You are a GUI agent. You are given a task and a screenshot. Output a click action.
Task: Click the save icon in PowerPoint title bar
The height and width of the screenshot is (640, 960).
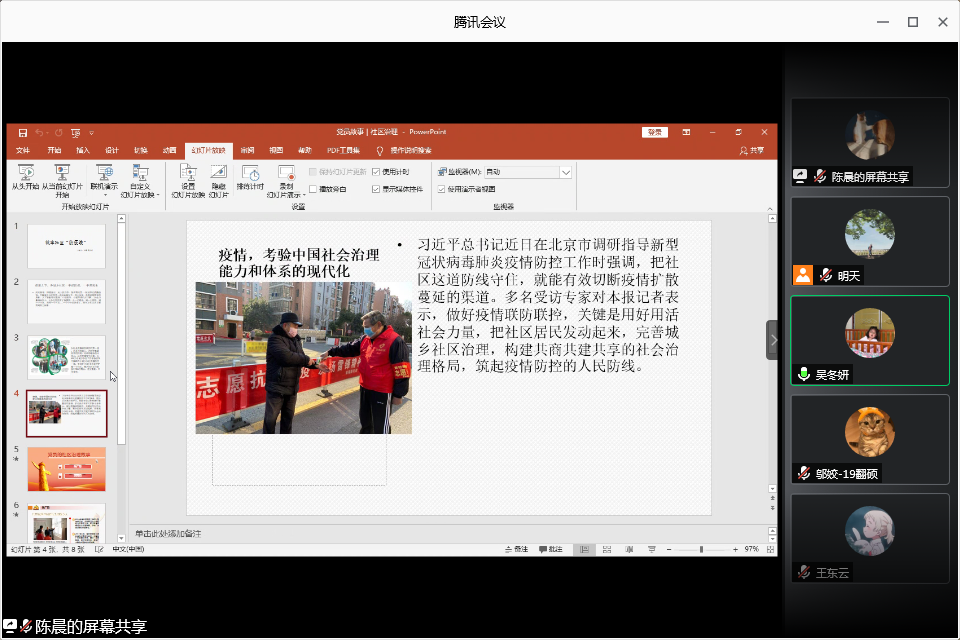click(22, 132)
